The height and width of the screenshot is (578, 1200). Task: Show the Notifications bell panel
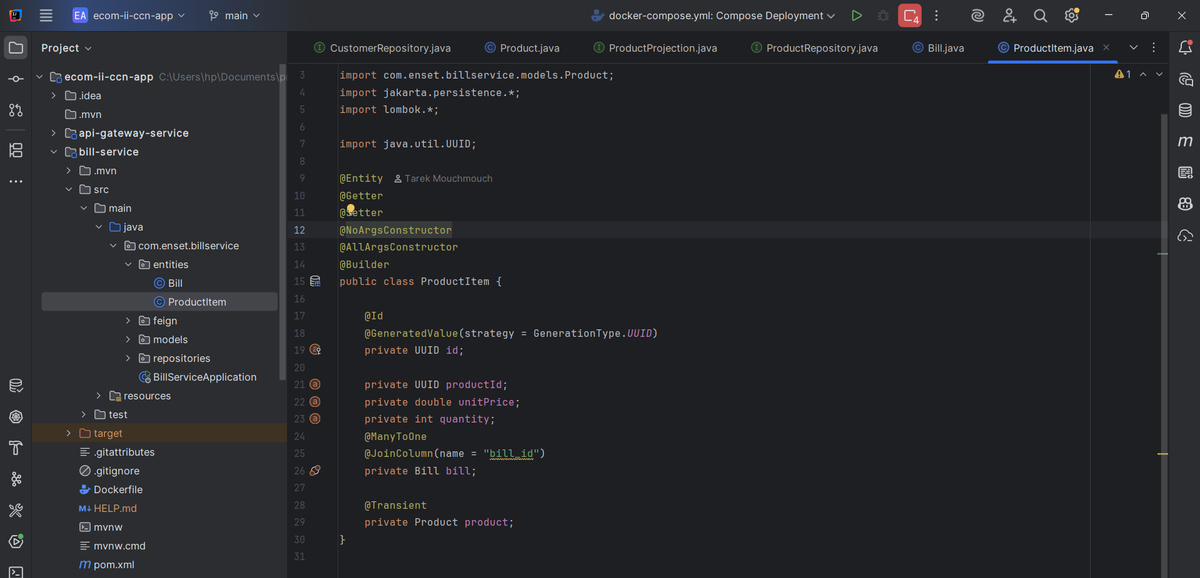coord(1185,47)
